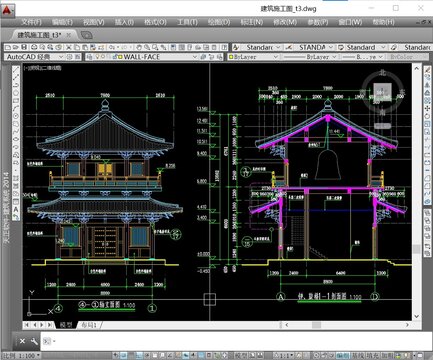Select the Zoom Window magnifier icon
The image size is (433, 360).
155,47
